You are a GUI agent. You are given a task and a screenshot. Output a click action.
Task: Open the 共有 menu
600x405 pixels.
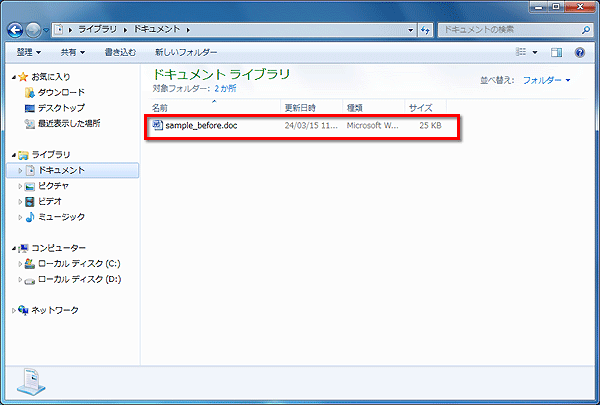[x=73, y=52]
